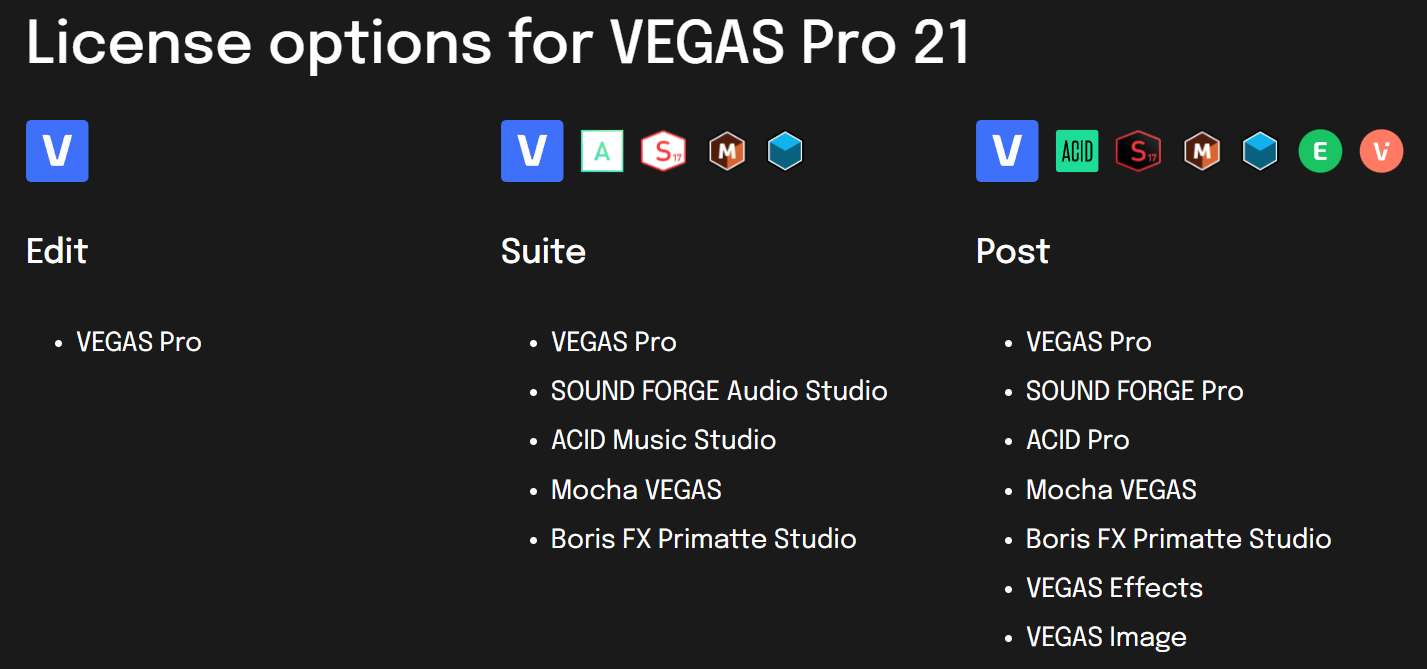Select the Mocha VEGAS icon in Post
This screenshot has height=669, width=1427.
pyautogui.click(x=1202, y=152)
